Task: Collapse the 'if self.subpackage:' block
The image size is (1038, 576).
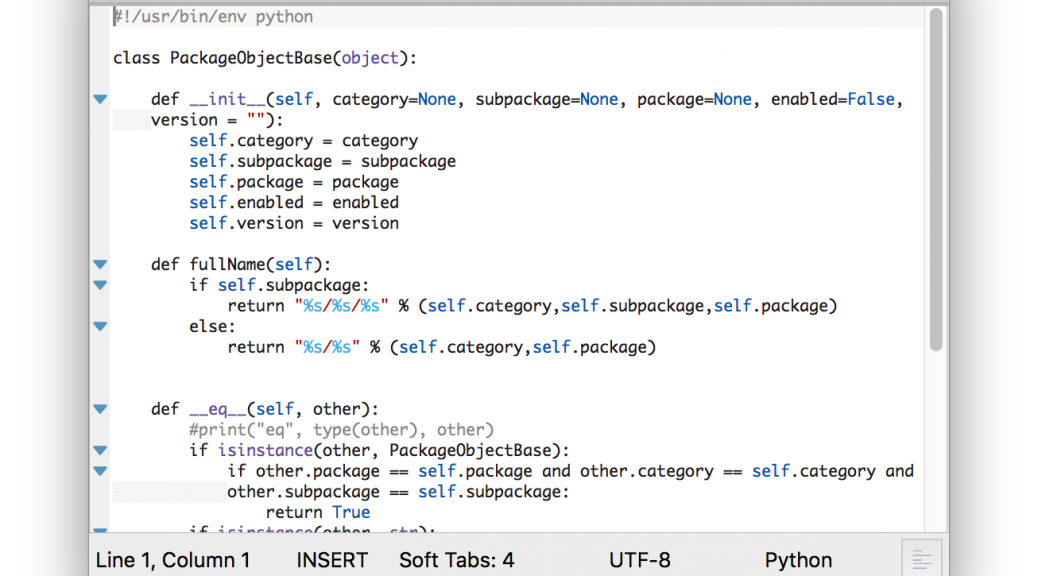Action: pos(100,285)
